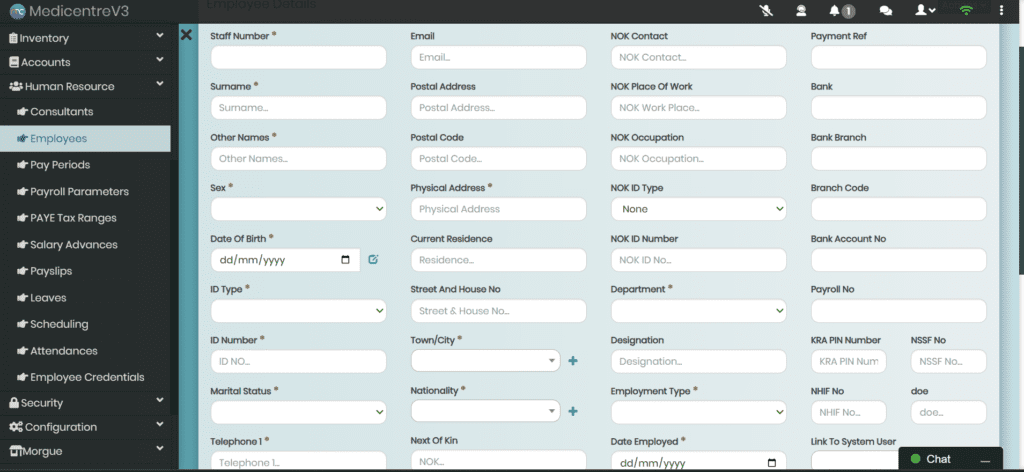Focus the Postal Code field

(x=498, y=159)
